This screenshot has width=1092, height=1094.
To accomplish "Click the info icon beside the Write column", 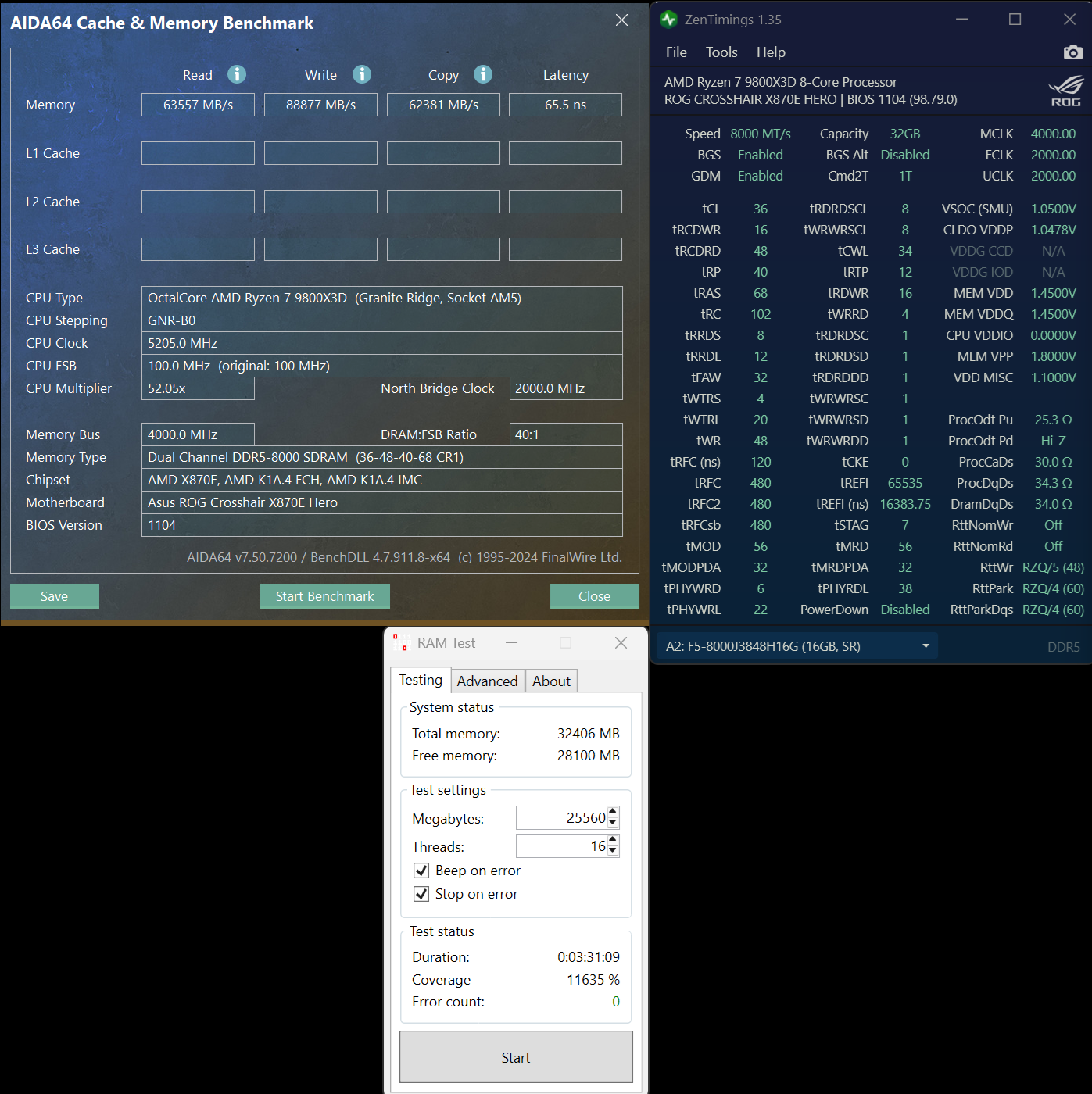I will pos(362,74).
